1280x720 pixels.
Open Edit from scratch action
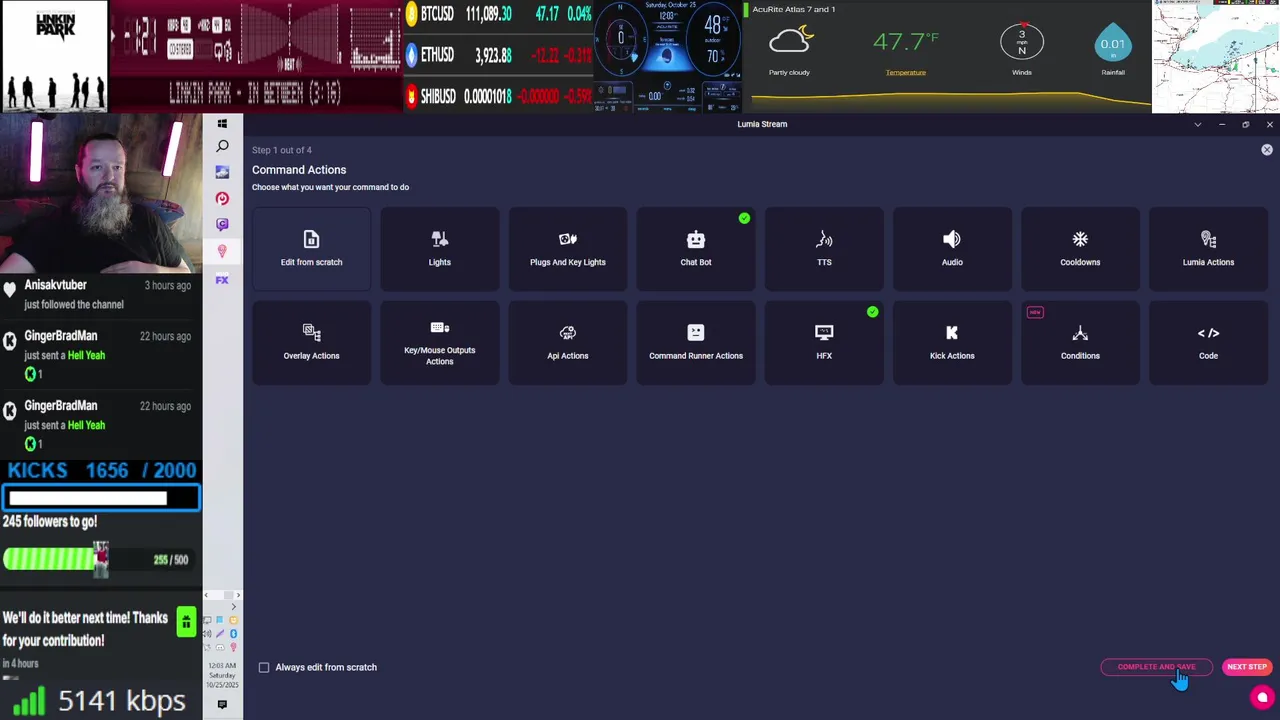point(311,248)
